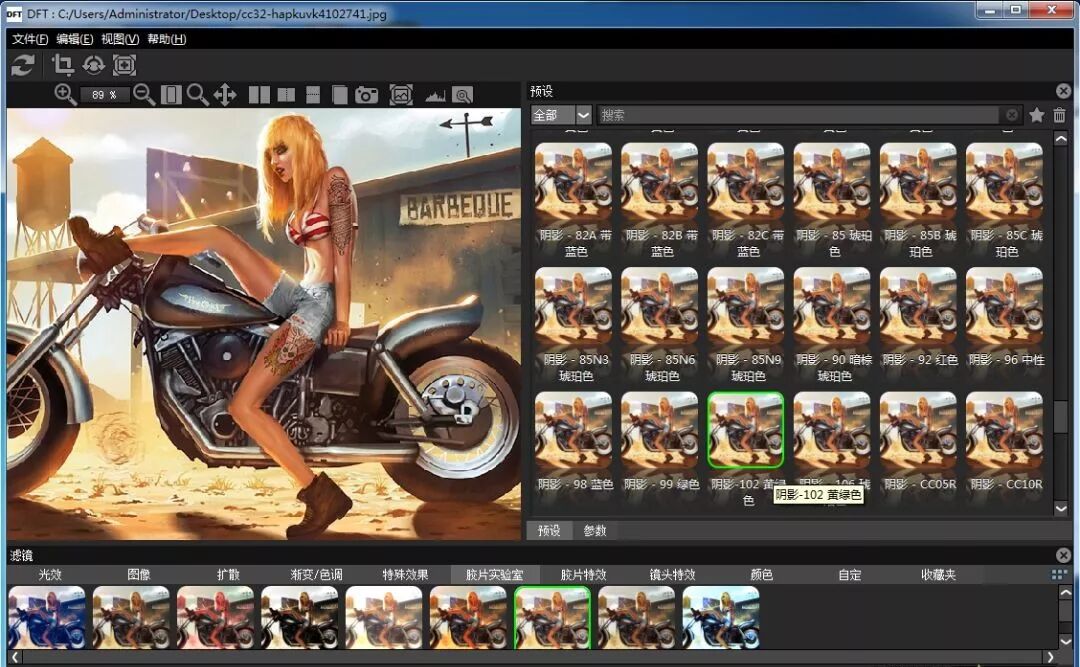Open the 图像 filter category

138,575
